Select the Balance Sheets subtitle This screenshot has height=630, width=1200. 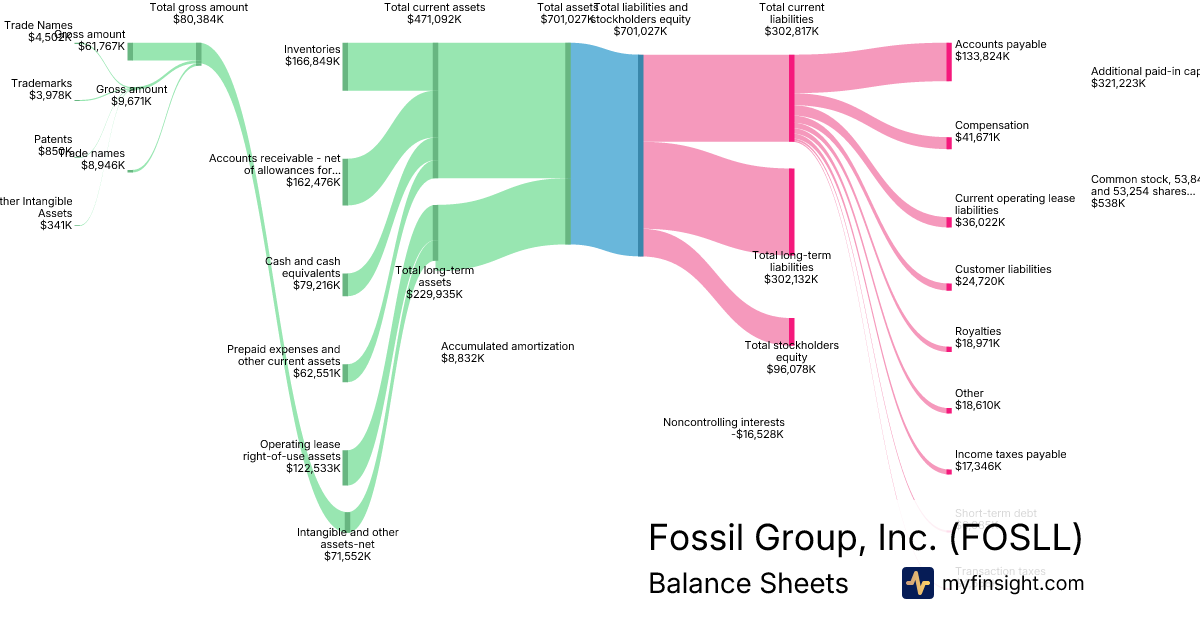point(748,583)
